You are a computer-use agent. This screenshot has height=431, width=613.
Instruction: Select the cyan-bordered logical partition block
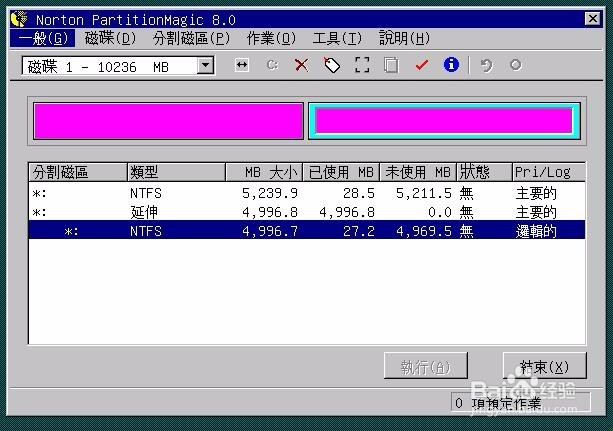[444, 121]
